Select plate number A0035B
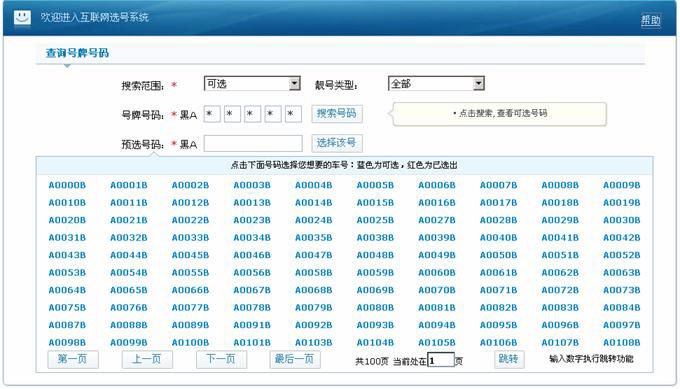 pos(314,238)
